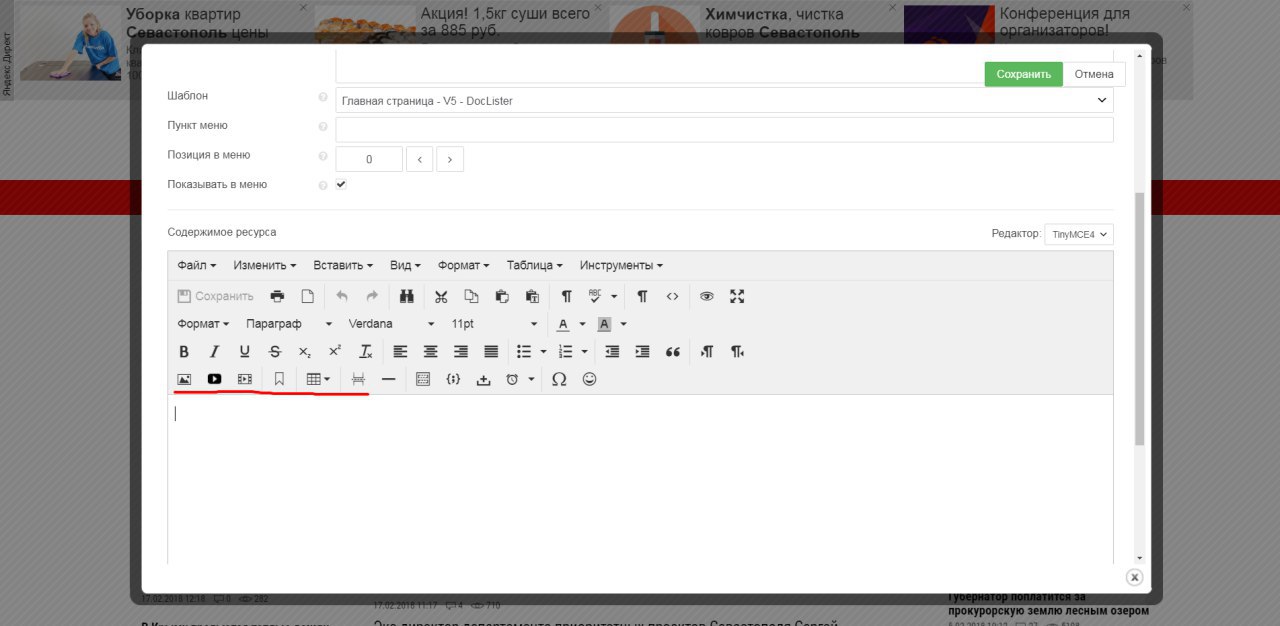
Task: Click the Copy icon
Action: pyautogui.click(x=471, y=296)
